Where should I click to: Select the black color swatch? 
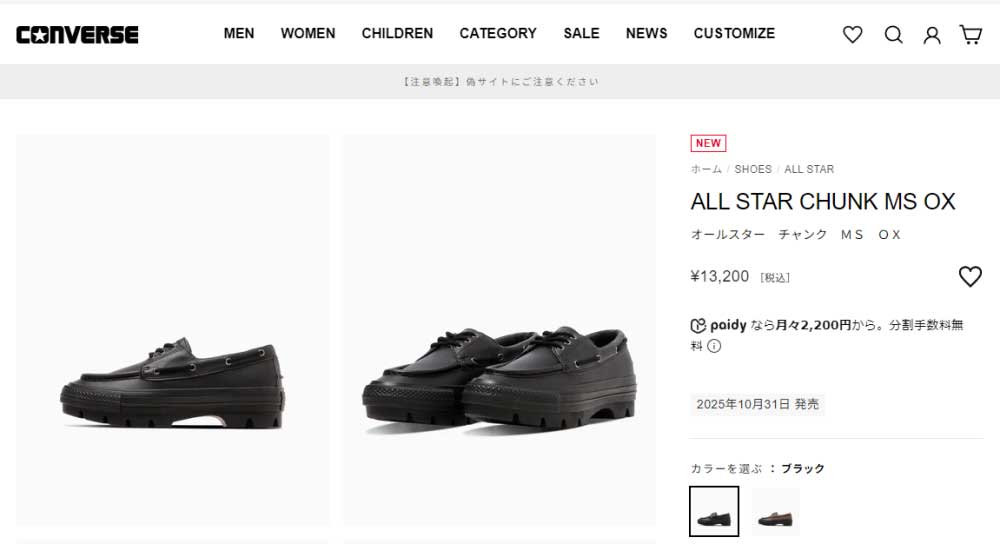(x=714, y=511)
